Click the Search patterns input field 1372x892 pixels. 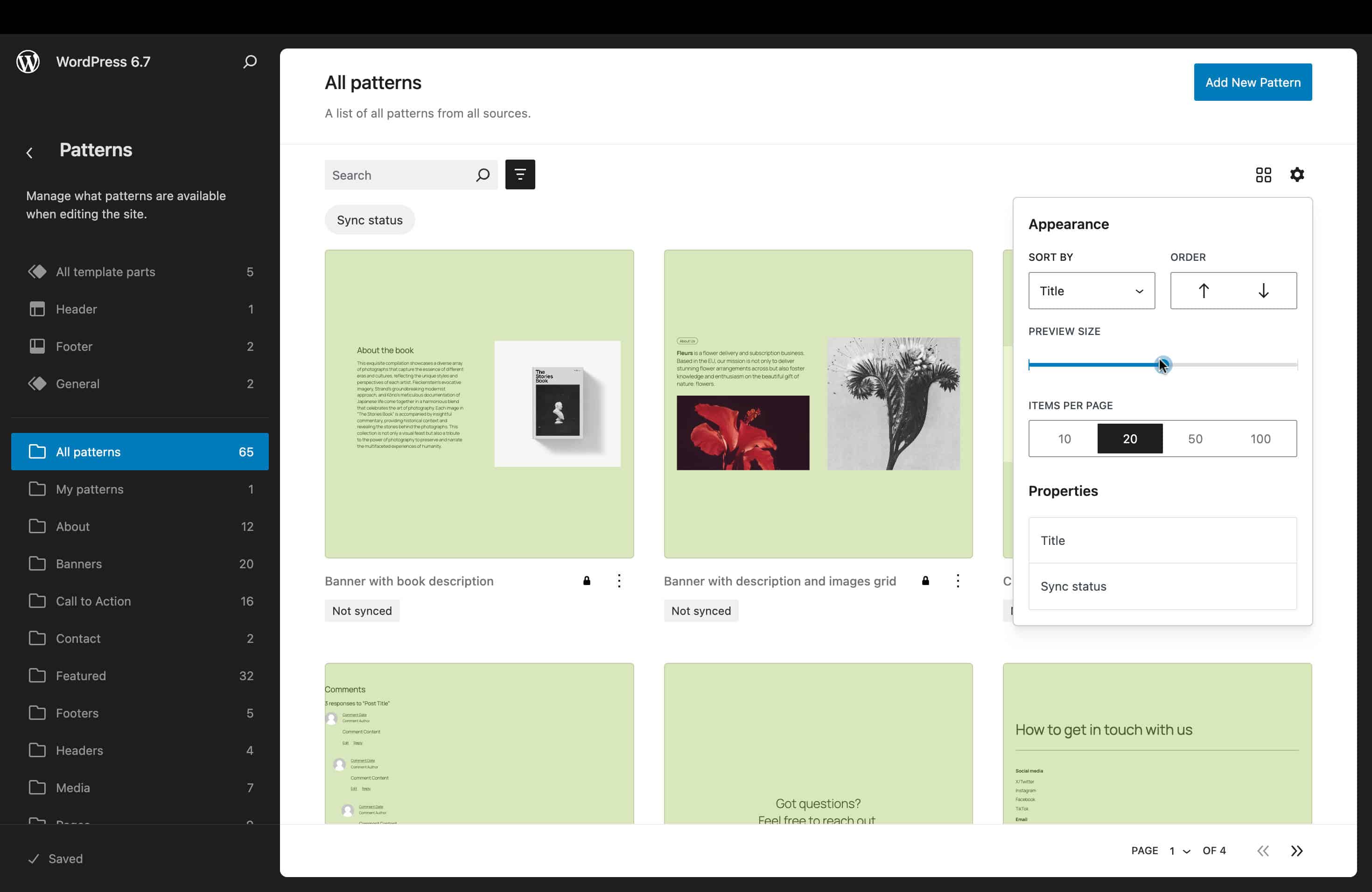point(411,175)
